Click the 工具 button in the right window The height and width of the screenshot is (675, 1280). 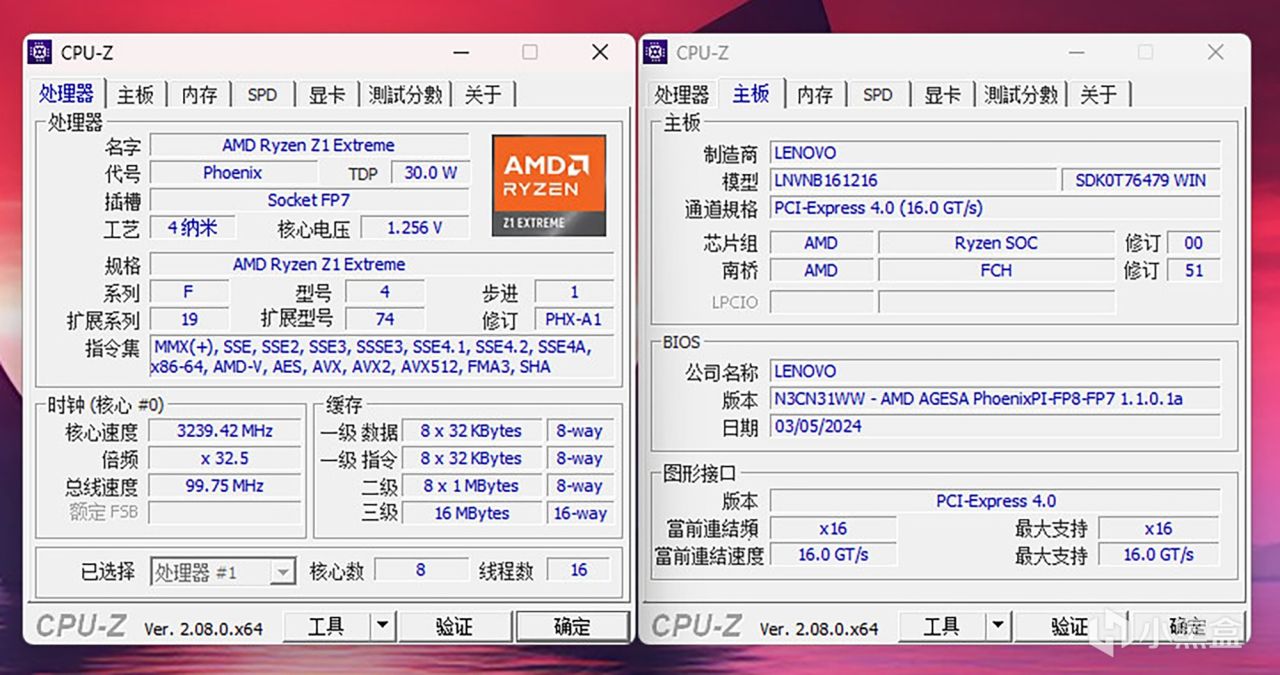tap(942, 627)
